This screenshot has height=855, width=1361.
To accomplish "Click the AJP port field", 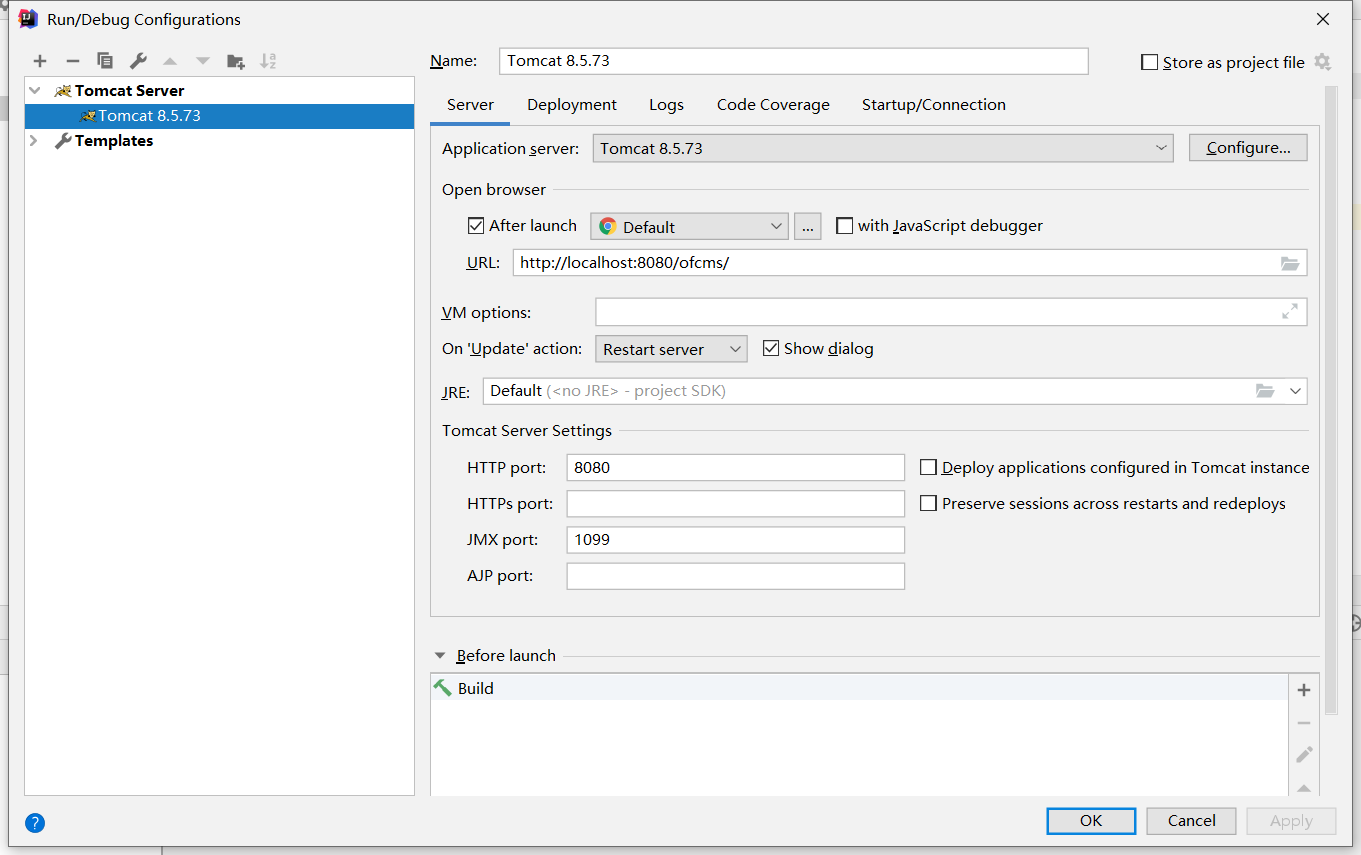I will click(x=735, y=576).
